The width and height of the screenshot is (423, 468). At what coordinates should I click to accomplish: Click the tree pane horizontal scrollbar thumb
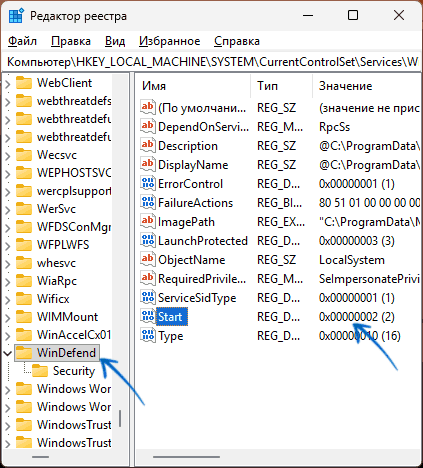pos(41,457)
